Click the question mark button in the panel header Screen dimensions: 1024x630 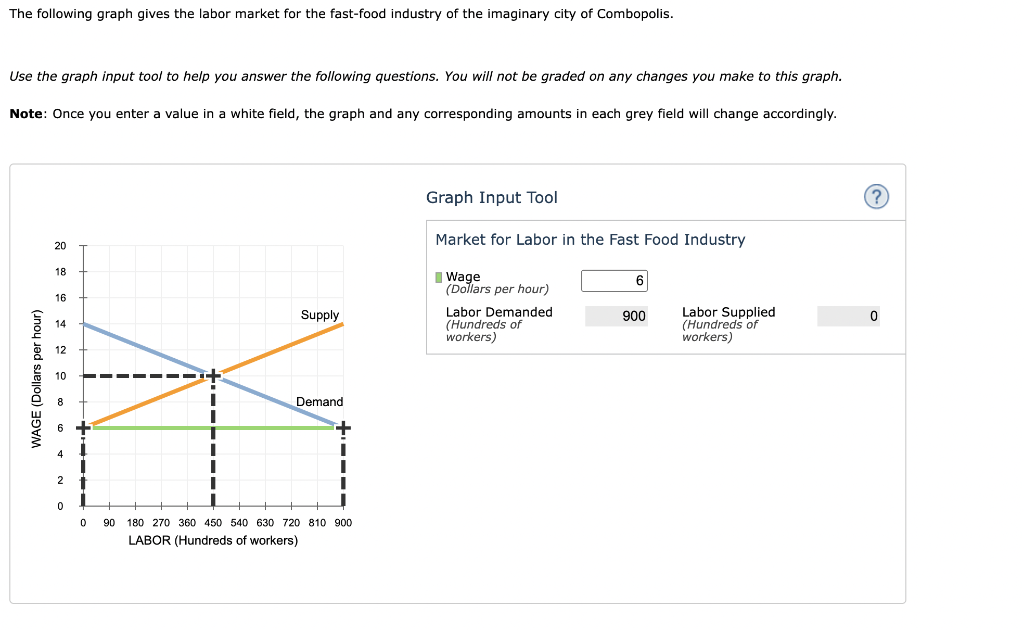click(x=876, y=196)
